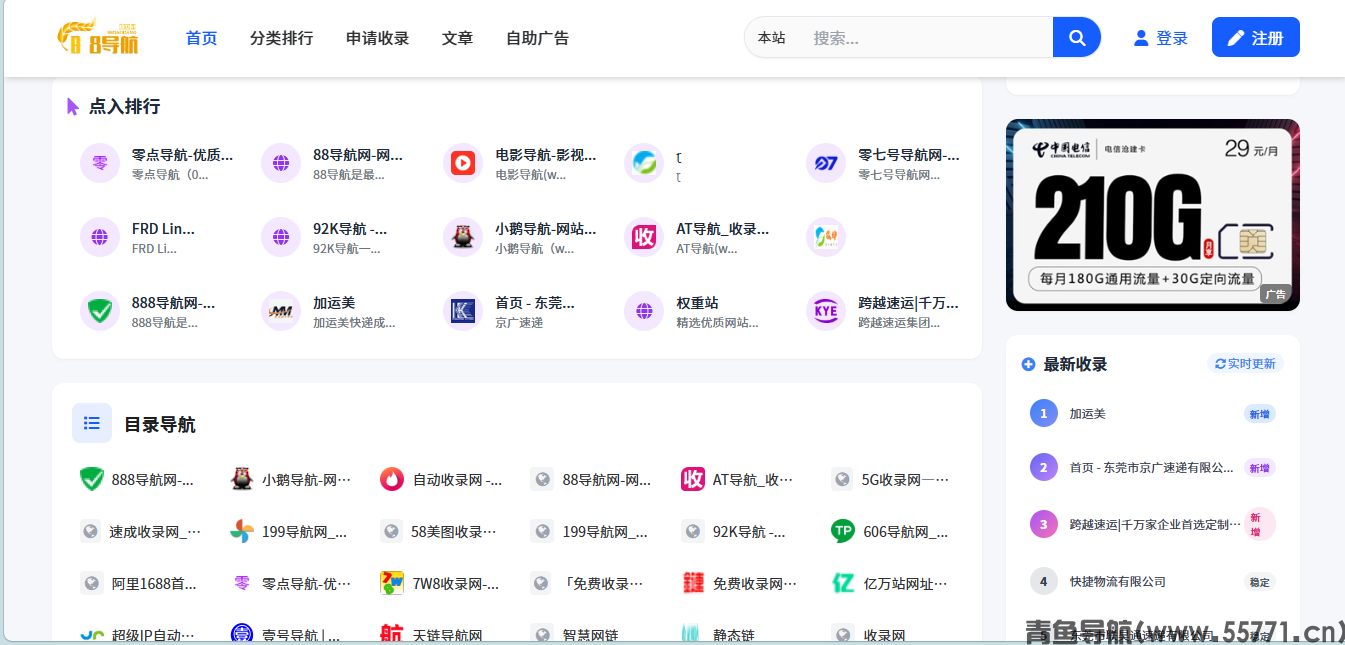Click 稳定 badge next to 快捷物流有限公司

1259,582
